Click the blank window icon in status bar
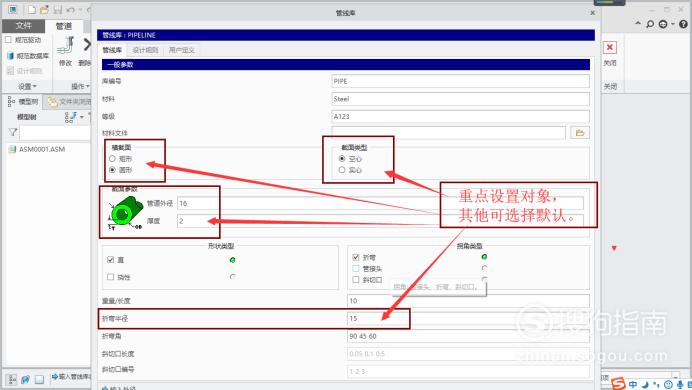This screenshot has height=390, width=692. (39, 379)
